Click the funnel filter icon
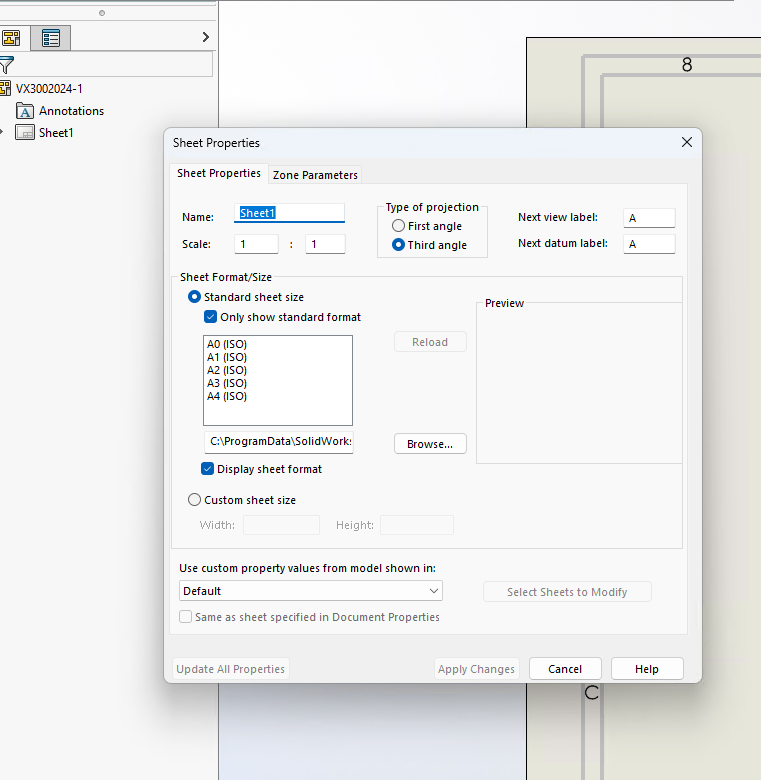 6,66
